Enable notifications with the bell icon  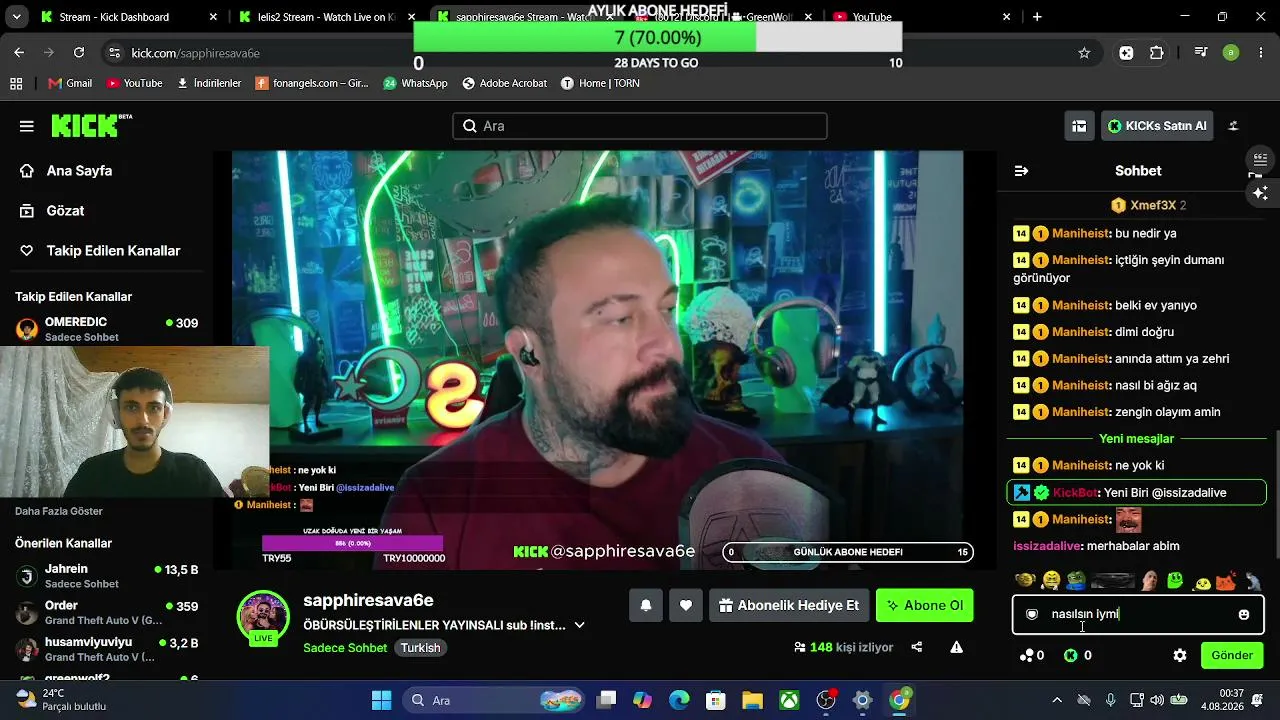pos(646,605)
